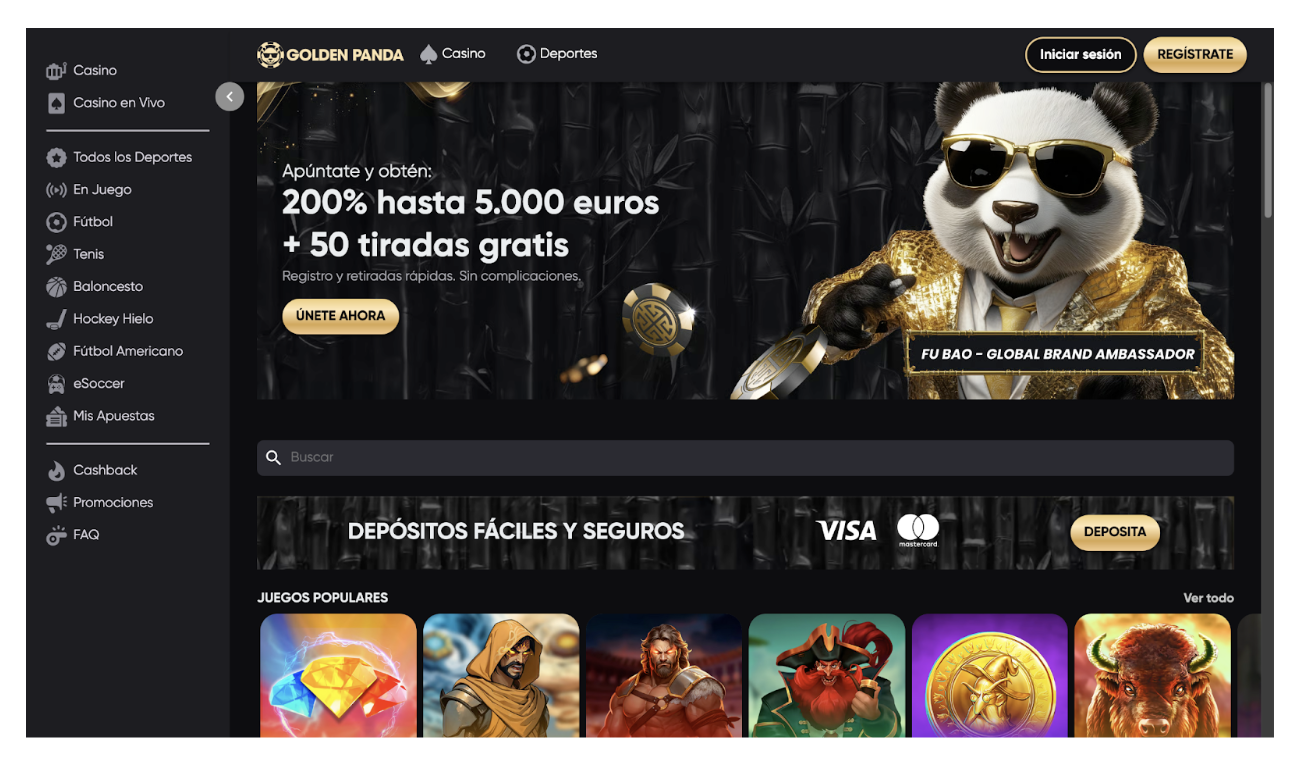
Task: Click the REGÍSTRATE button
Action: (1195, 55)
